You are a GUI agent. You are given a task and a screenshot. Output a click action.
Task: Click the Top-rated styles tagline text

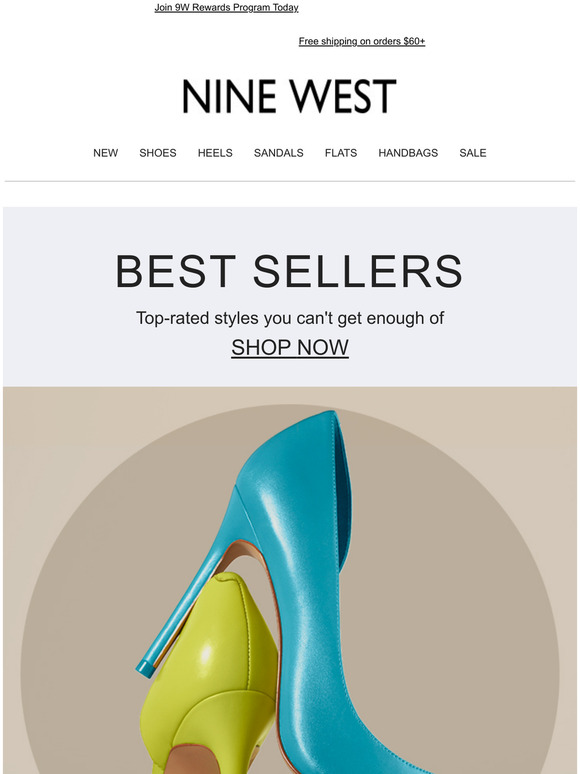tap(290, 318)
